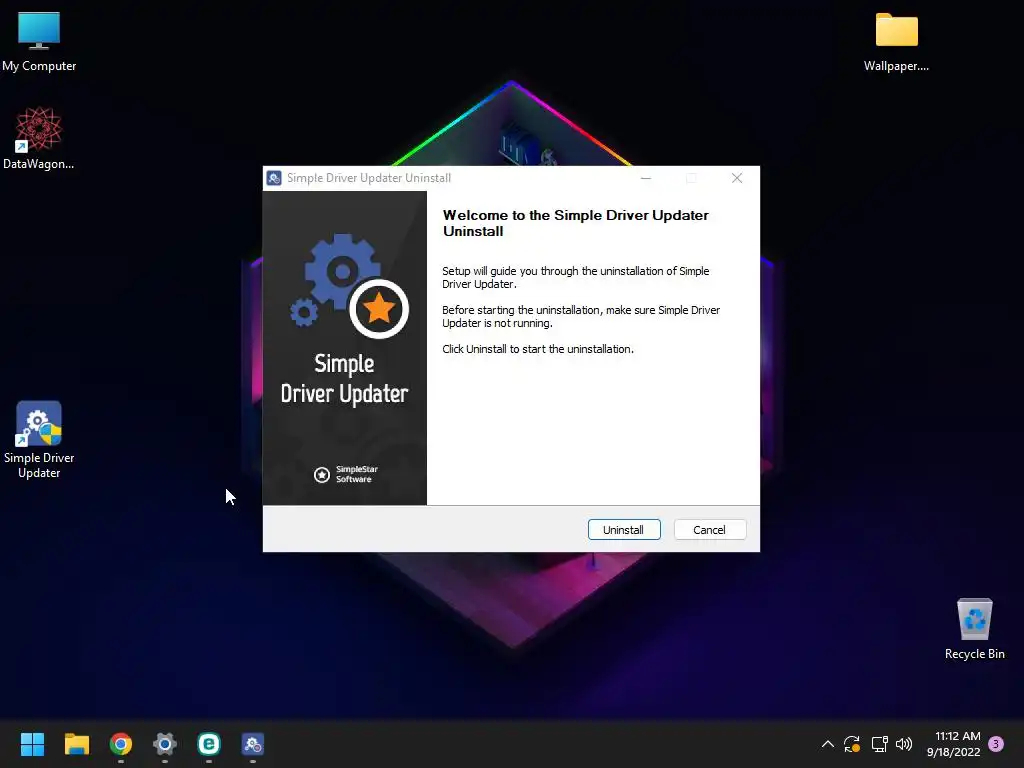This screenshot has width=1024, height=768.
Task: Cancel the uninstallation
Action: pos(710,530)
